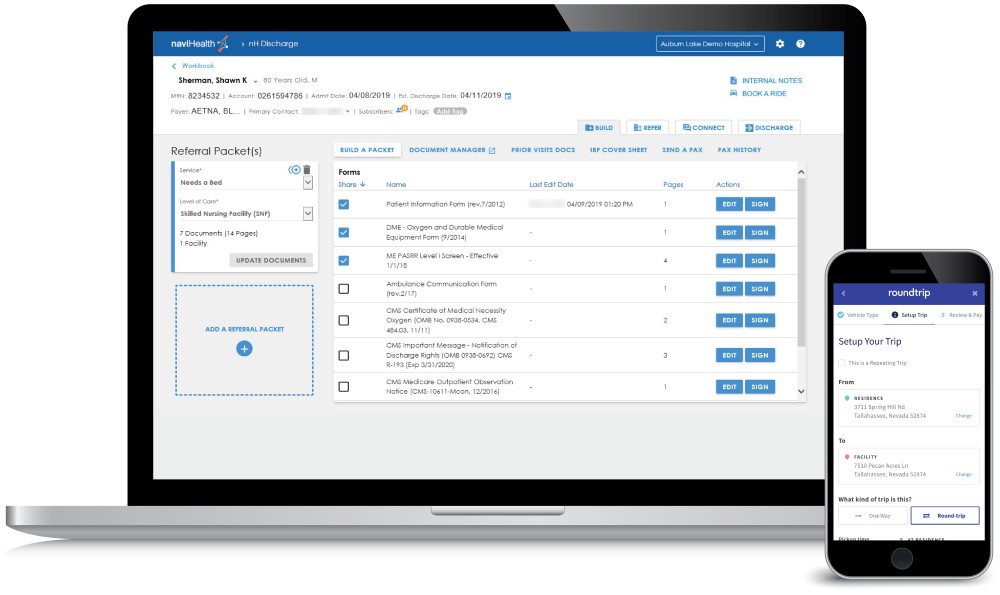1000x595 pixels.
Task: Select the BUILD A PACKET subtab
Action: (367, 150)
